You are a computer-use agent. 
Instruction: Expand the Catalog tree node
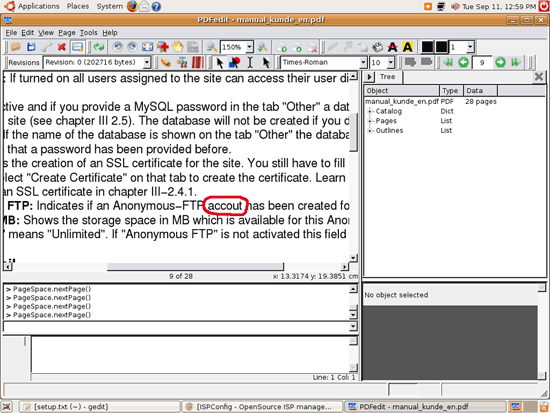click(369, 111)
